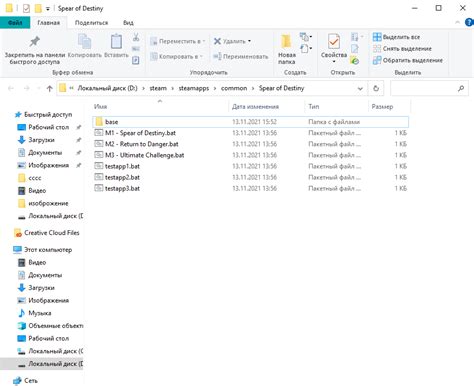This screenshot has width=474, height=386.
Task: Click the Paste clipboard icon
Action: 116,42
